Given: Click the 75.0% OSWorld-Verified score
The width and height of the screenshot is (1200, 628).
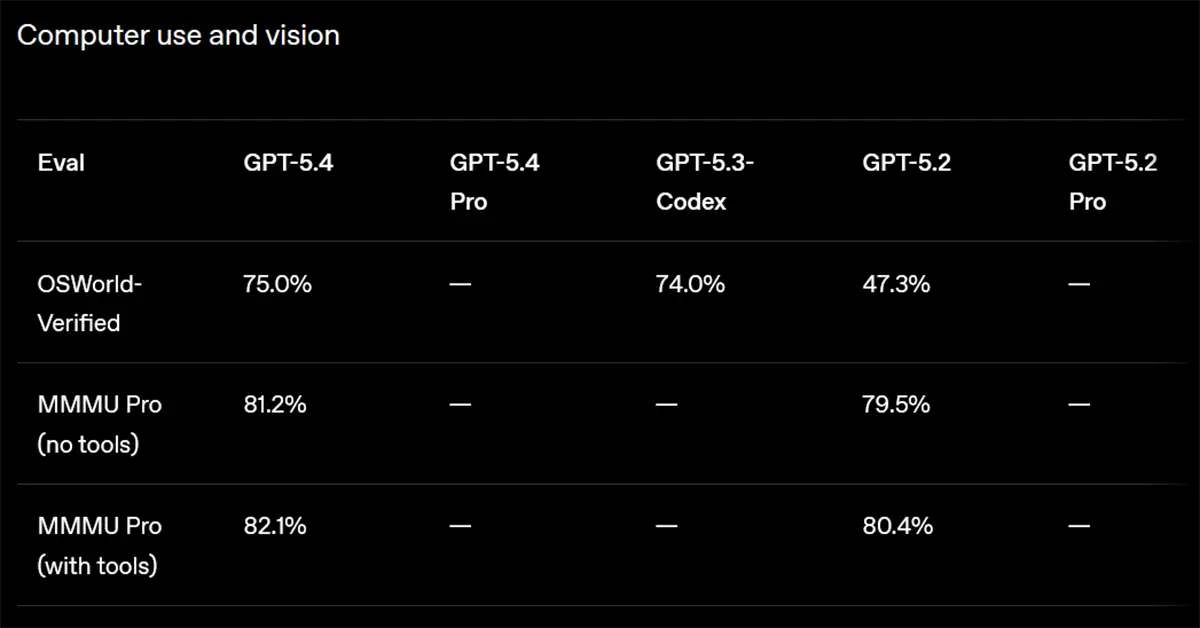Looking at the screenshot, I should pos(277,284).
